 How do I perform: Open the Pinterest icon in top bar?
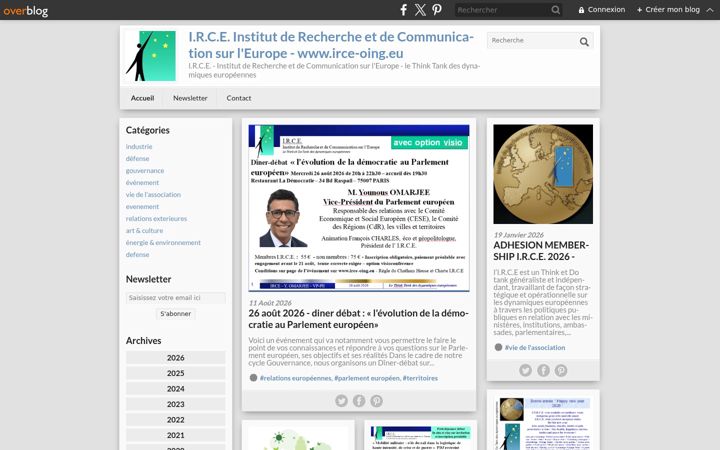437,10
